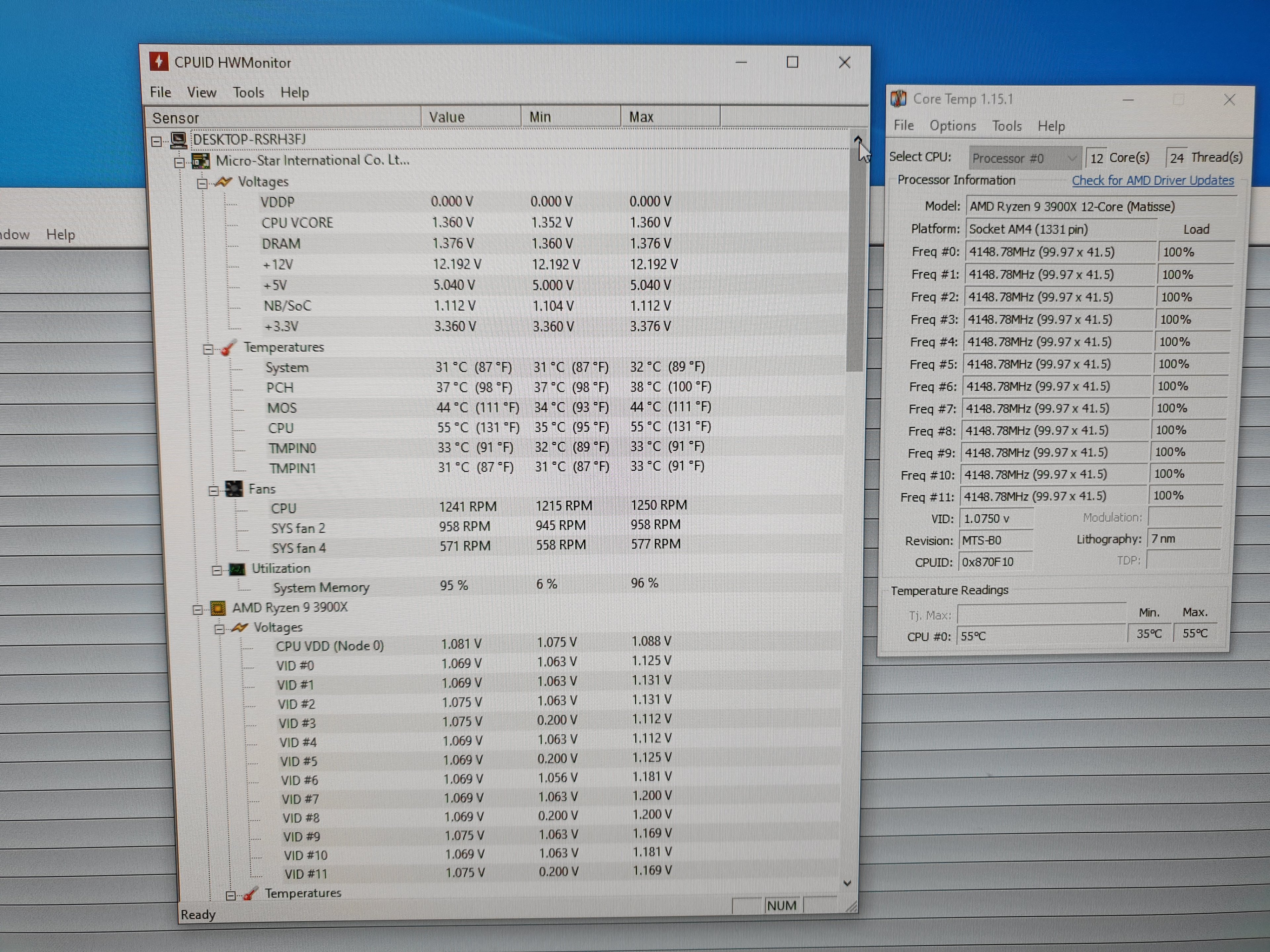Click the fan icon next to Fans
This screenshot has height=952, width=1270.
click(234, 489)
